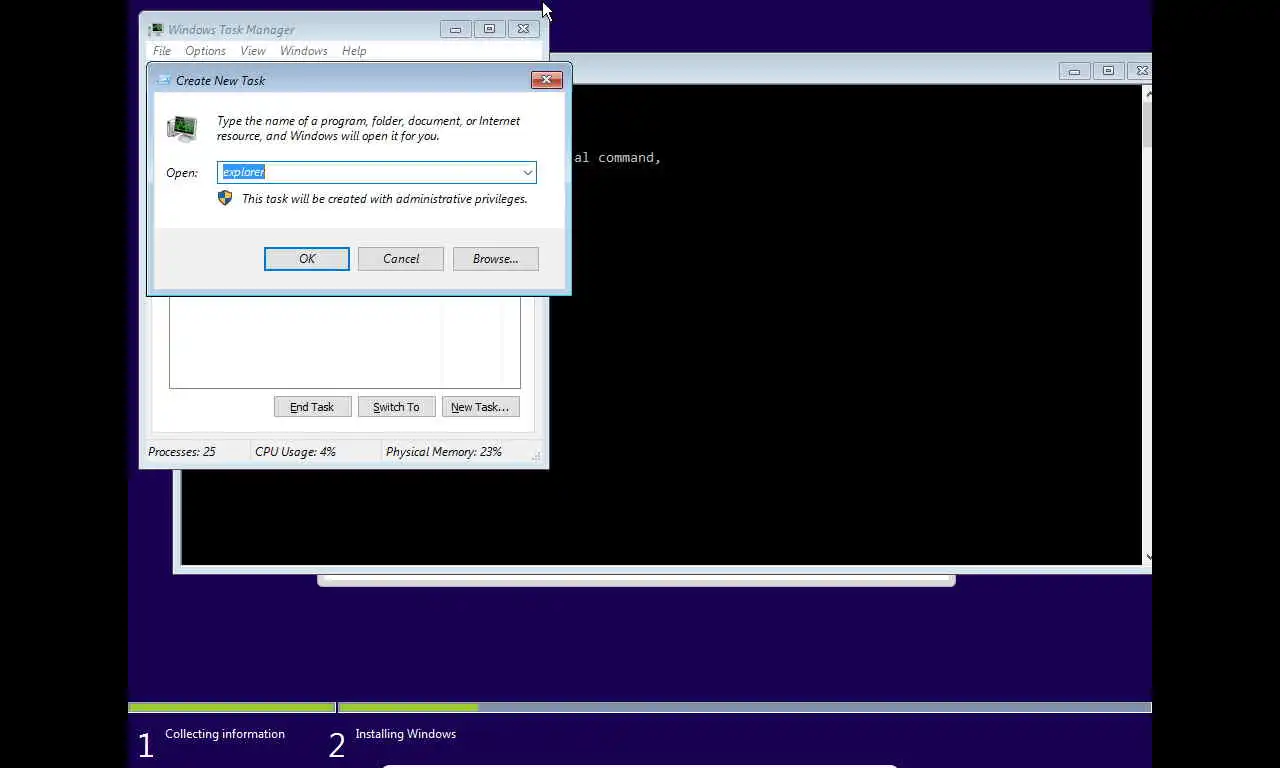
Task: Click the Create New Task title icon
Action: click(164, 80)
